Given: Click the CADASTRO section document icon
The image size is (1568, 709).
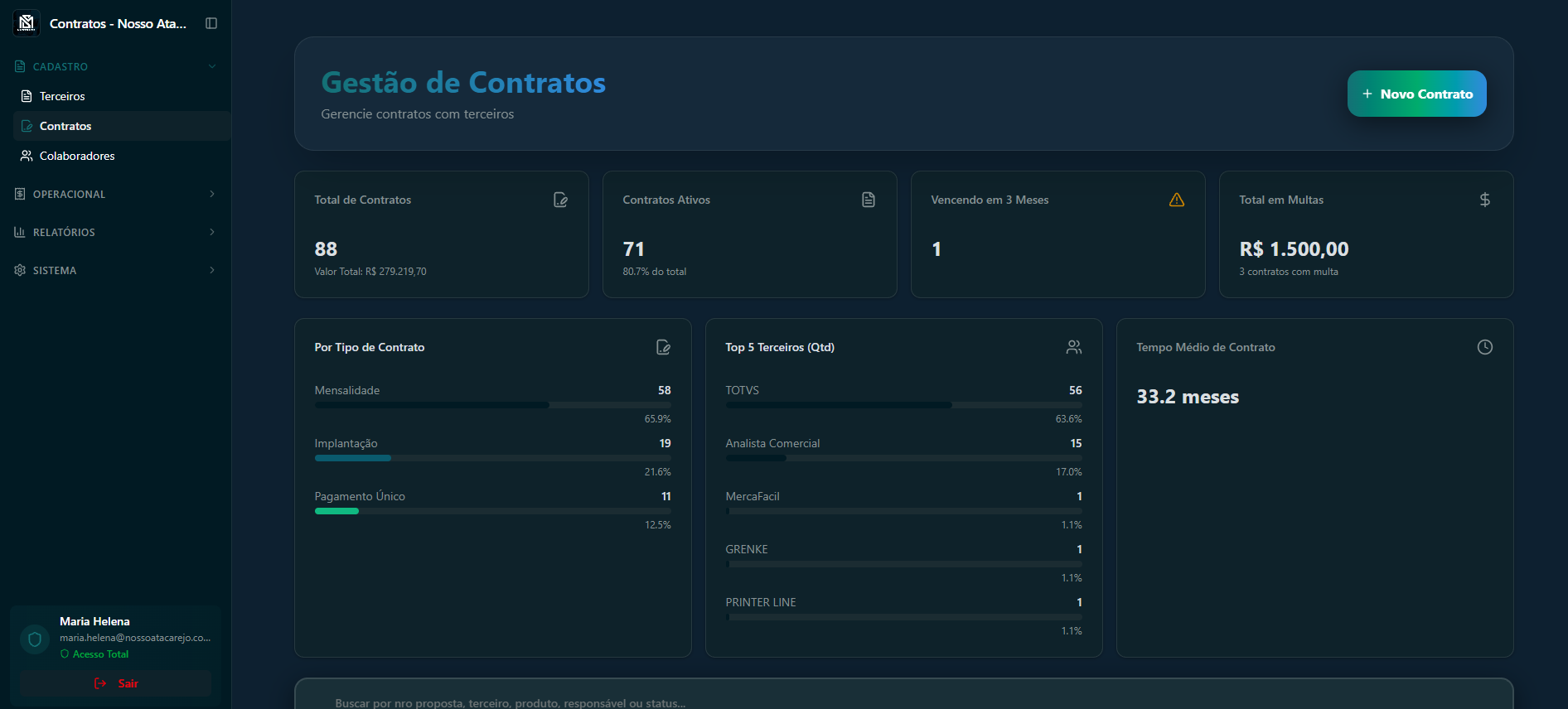Looking at the screenshot, I should [x=20, y=66].
